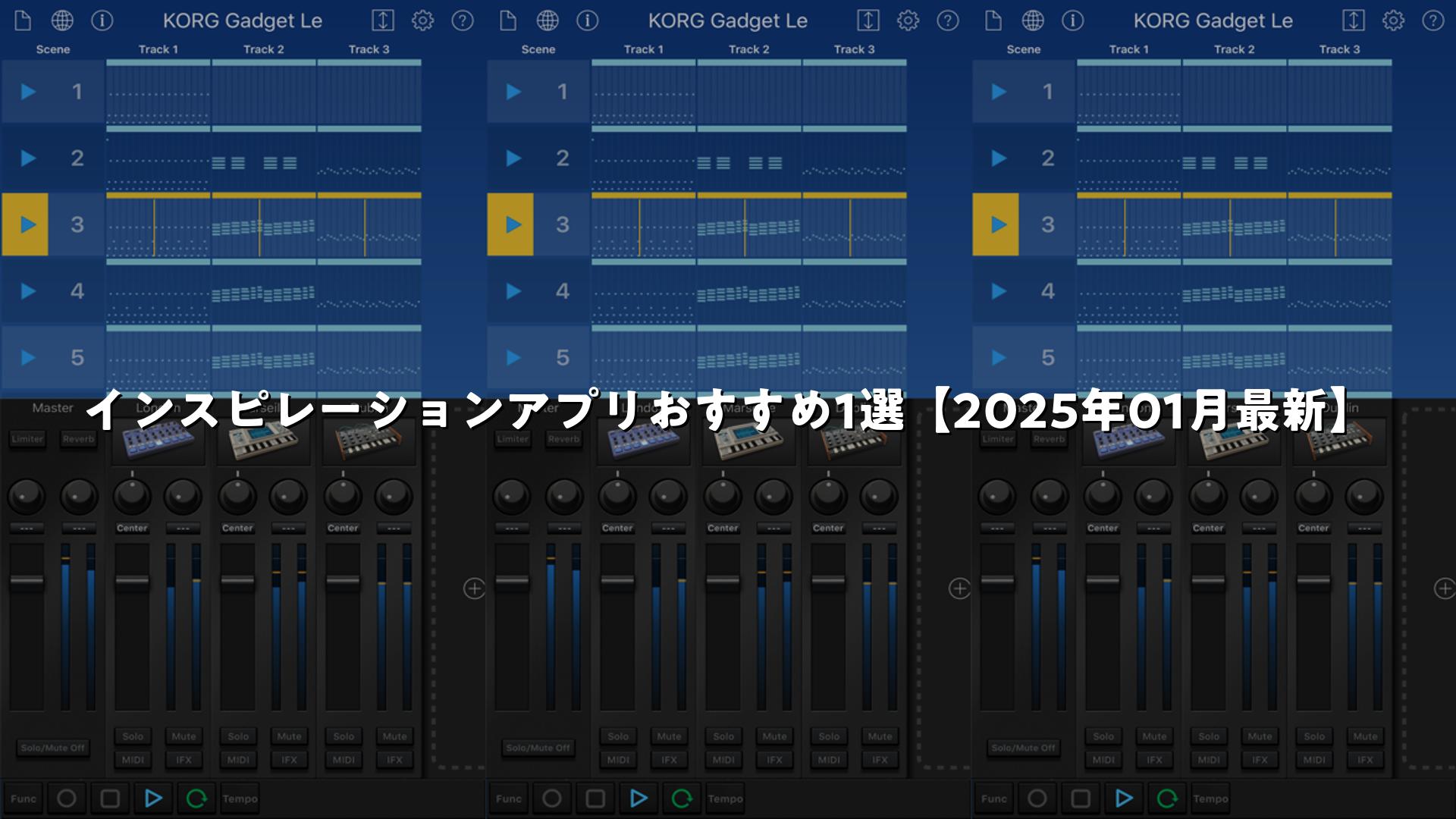Open settings gear in right screenshot
1456x819 pixels.
pos(1393,20)
